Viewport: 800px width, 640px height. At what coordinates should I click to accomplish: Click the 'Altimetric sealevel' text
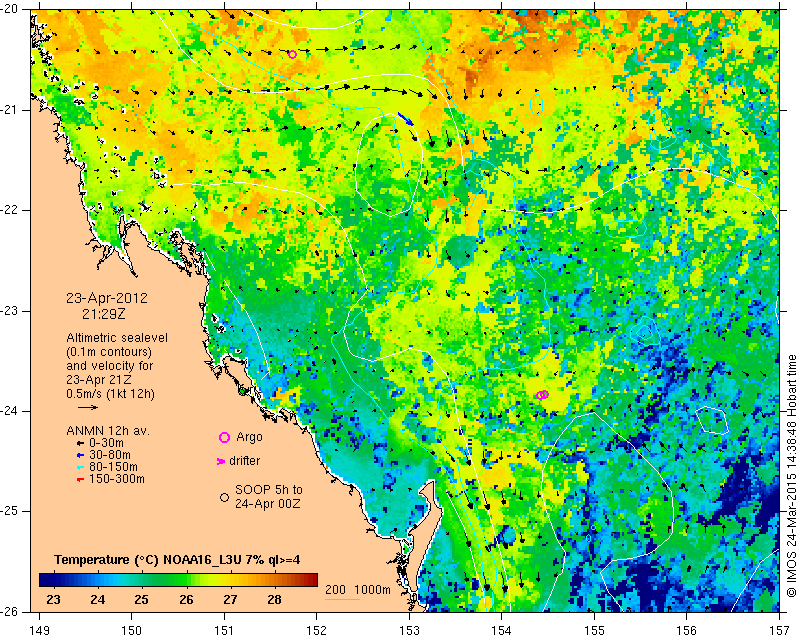pos(117,338)
